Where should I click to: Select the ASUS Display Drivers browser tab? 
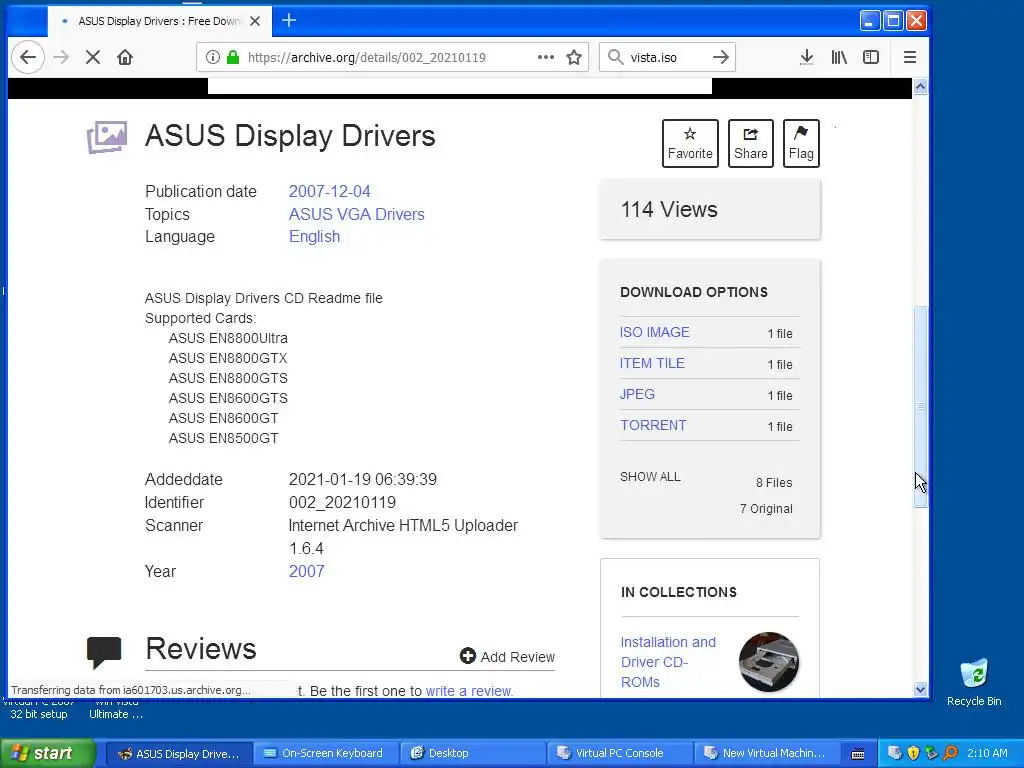pyautogui.click(x=158, y=21)
